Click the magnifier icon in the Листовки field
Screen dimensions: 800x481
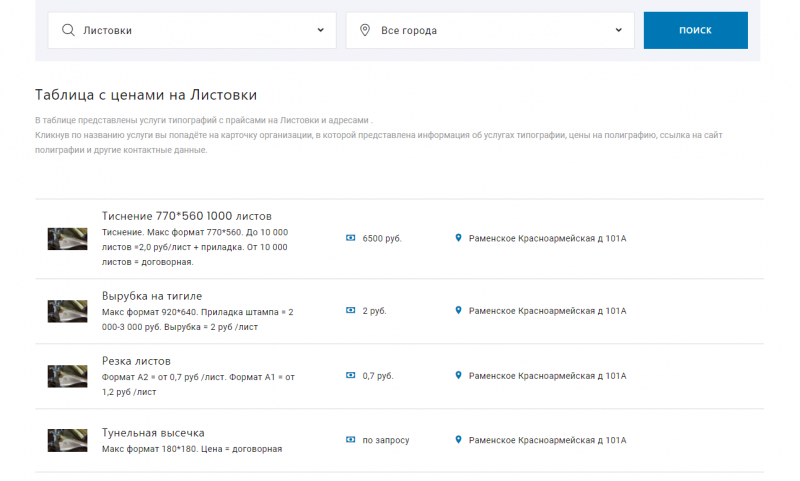coord(68,30)
